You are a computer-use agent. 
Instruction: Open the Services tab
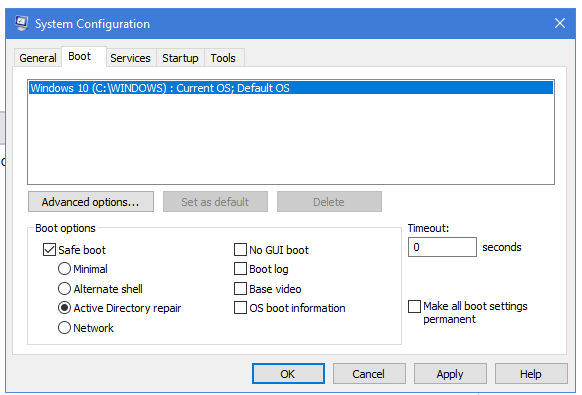coord(130,58)
